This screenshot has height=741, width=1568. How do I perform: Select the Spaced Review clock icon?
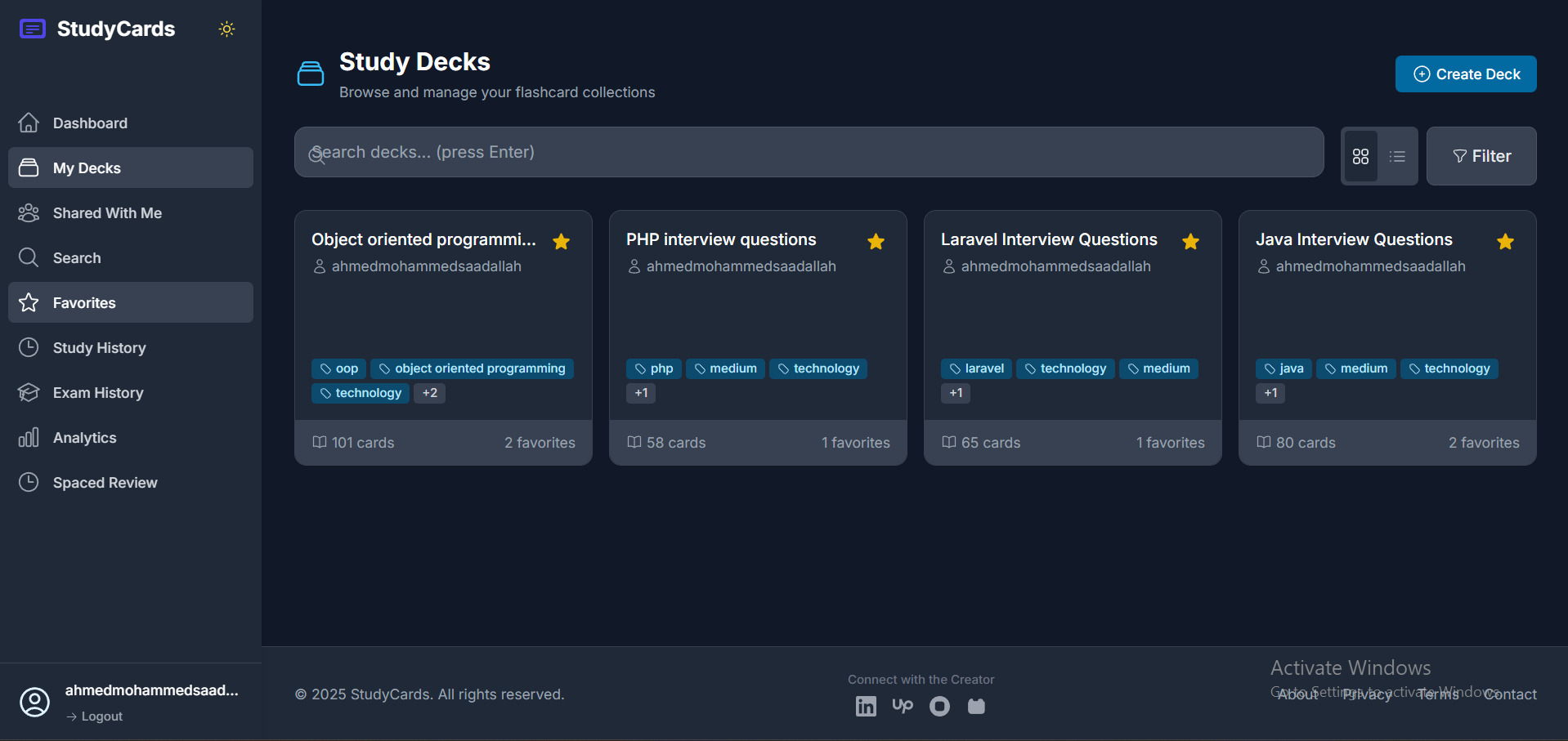click(29, 482)
